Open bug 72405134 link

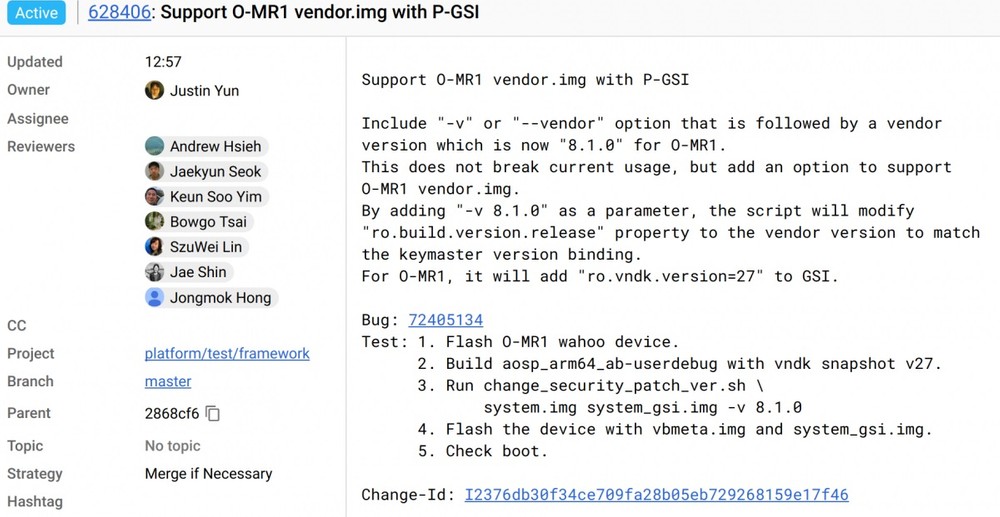446,320
